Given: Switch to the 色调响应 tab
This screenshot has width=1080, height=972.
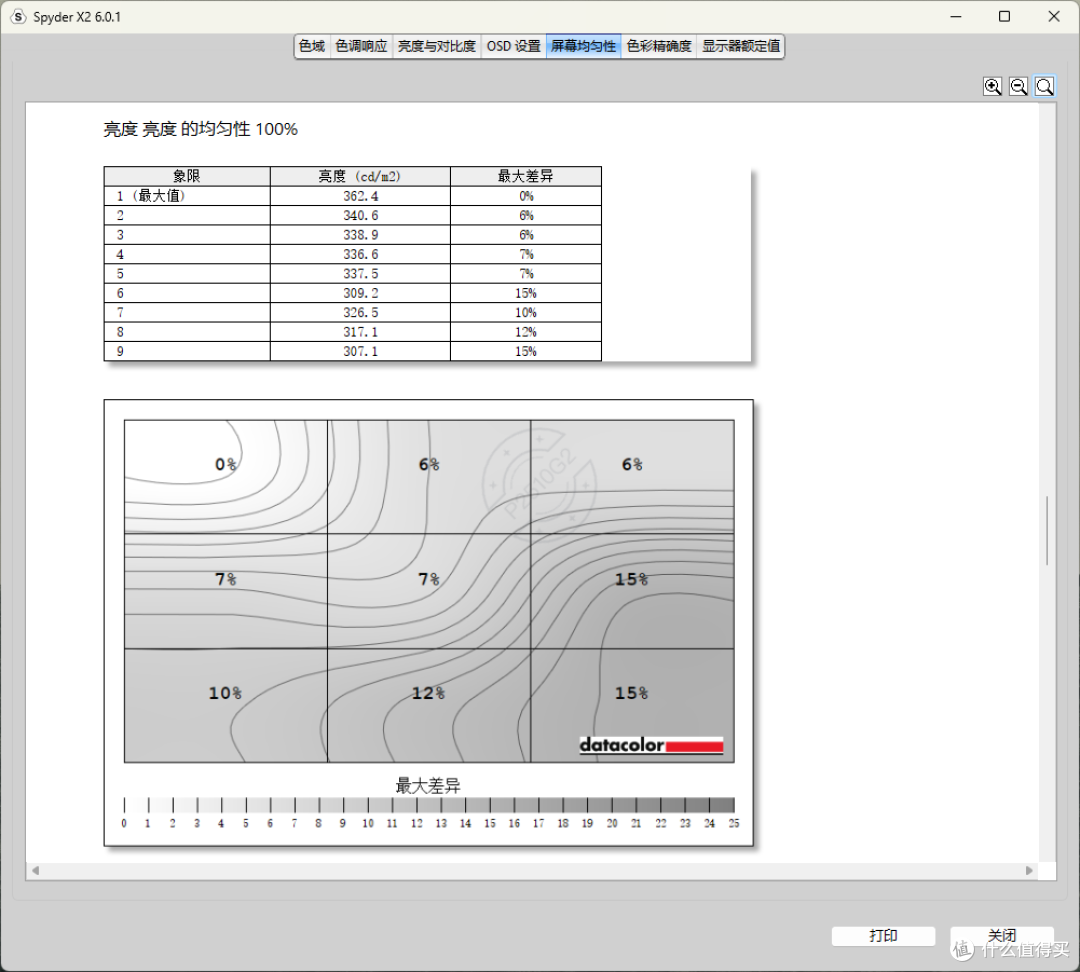Looking at the screenshot, I should point(362,46).
